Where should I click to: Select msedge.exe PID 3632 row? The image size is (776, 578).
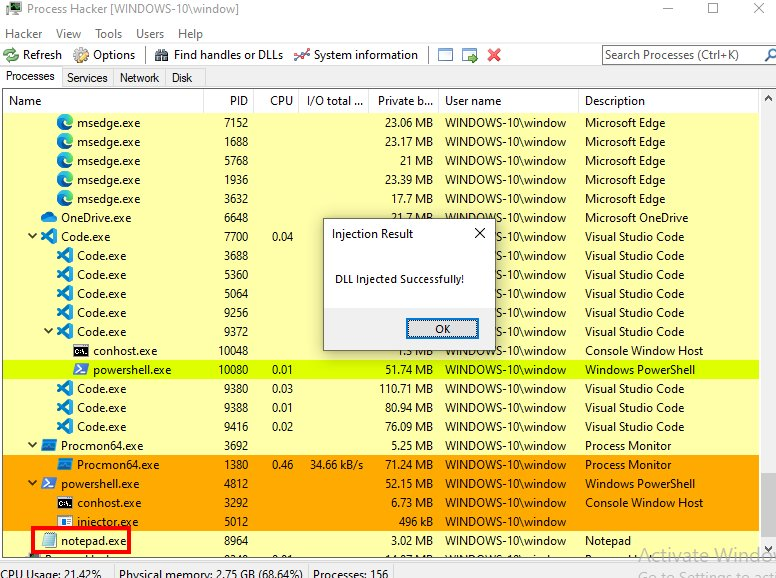[x=381, y=198]
